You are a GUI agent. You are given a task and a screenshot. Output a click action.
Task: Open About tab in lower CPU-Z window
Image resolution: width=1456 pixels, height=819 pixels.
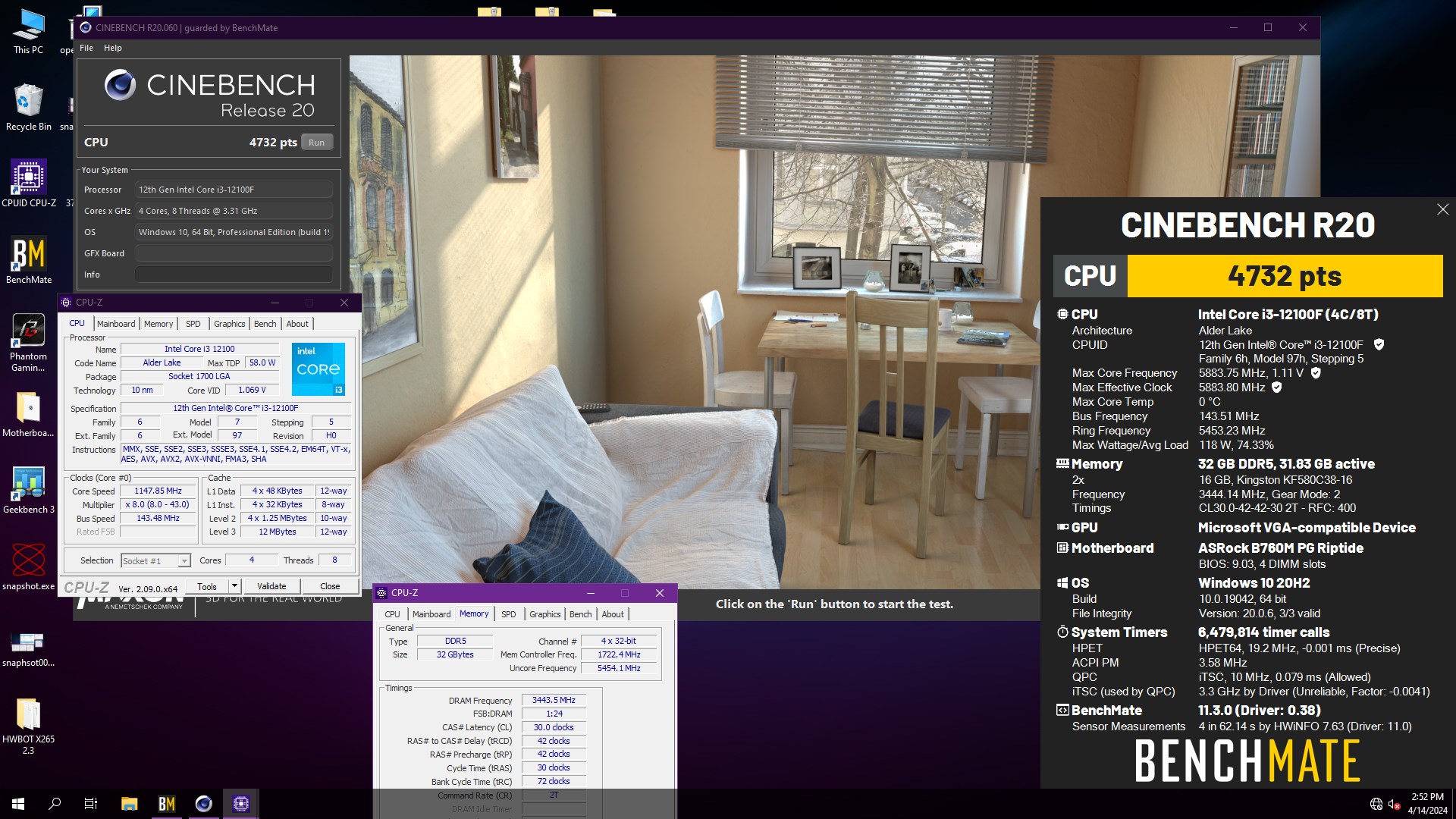pos(613,614)
